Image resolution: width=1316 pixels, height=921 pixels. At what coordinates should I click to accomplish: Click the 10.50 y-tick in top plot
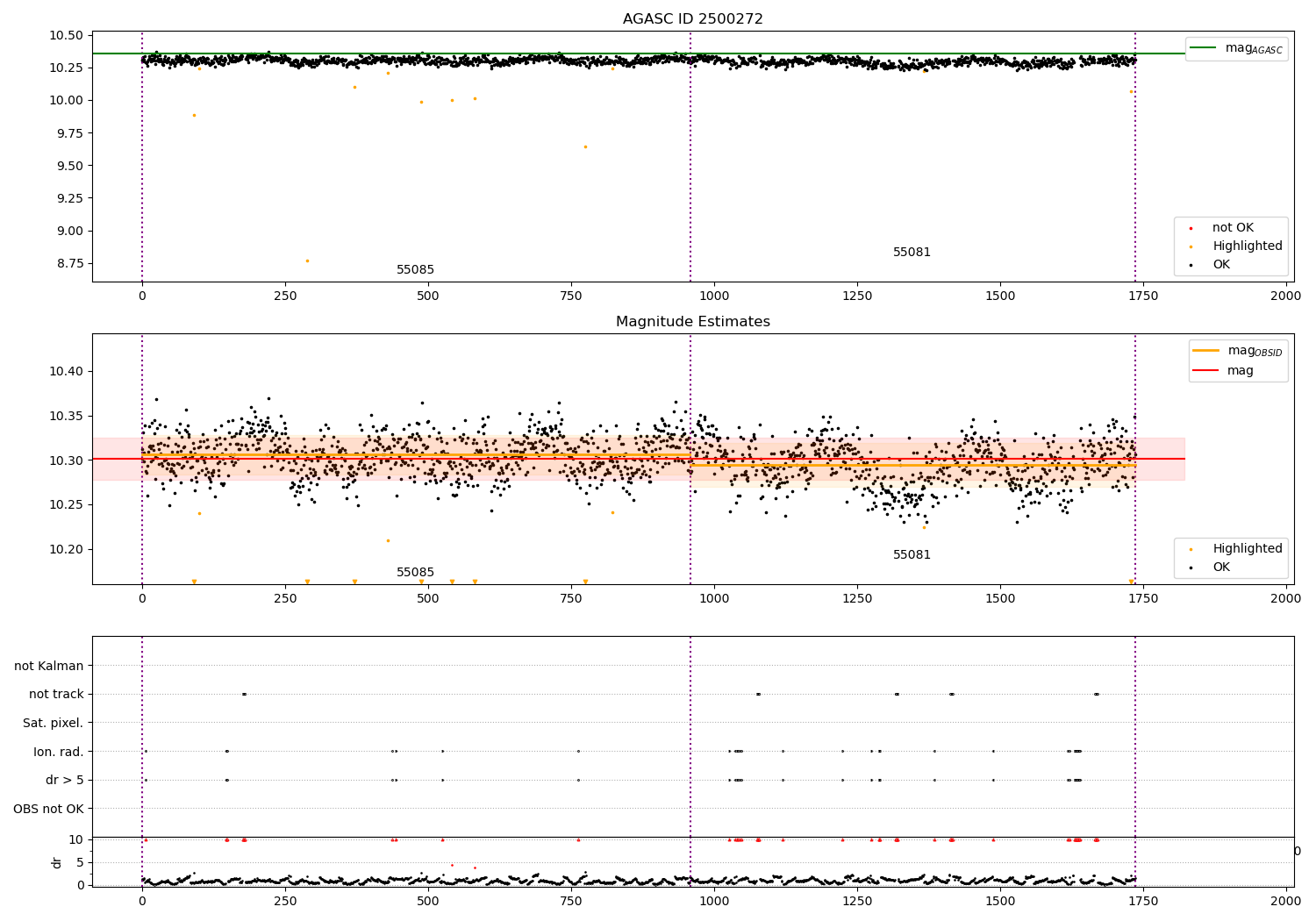pos(65,35)
